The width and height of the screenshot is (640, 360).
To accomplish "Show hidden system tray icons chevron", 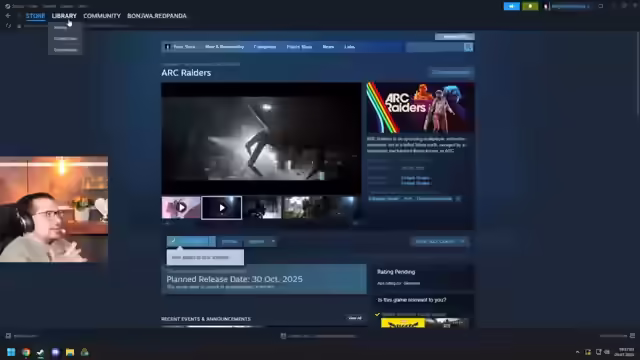I will pyautogui.click(x=577, y=352).
